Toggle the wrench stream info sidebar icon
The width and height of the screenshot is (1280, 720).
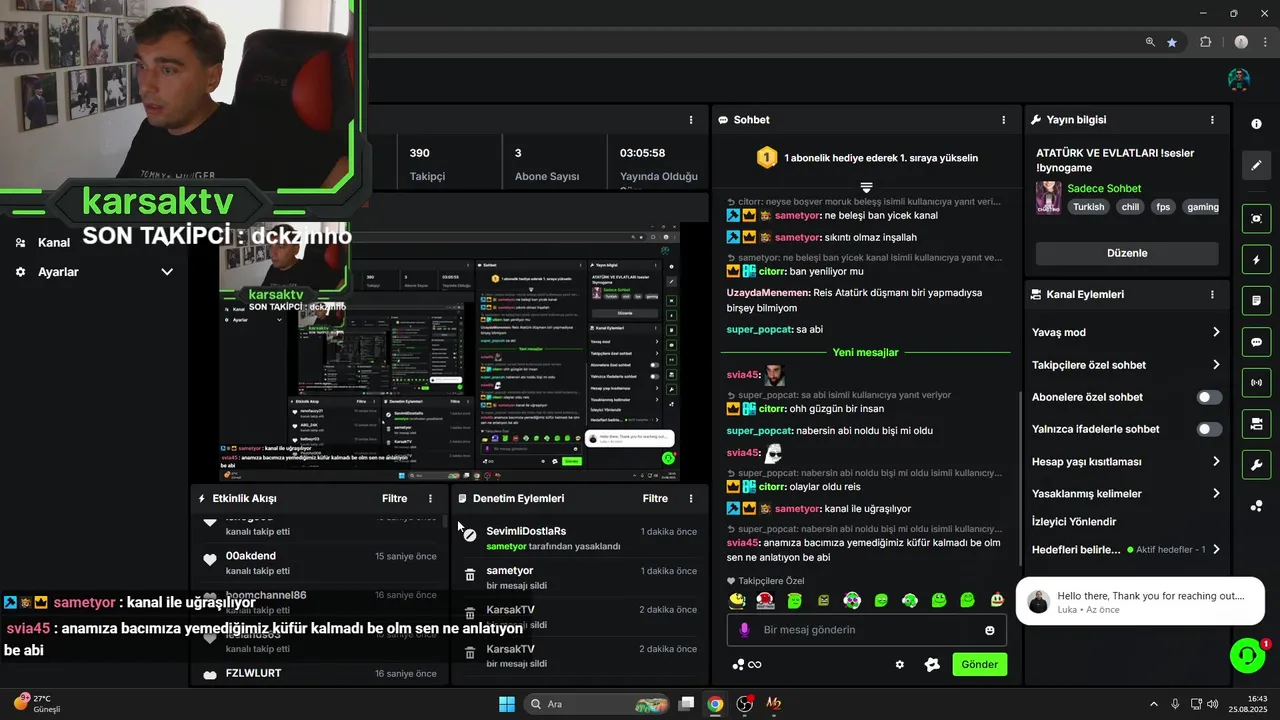tap(1257, 465)
